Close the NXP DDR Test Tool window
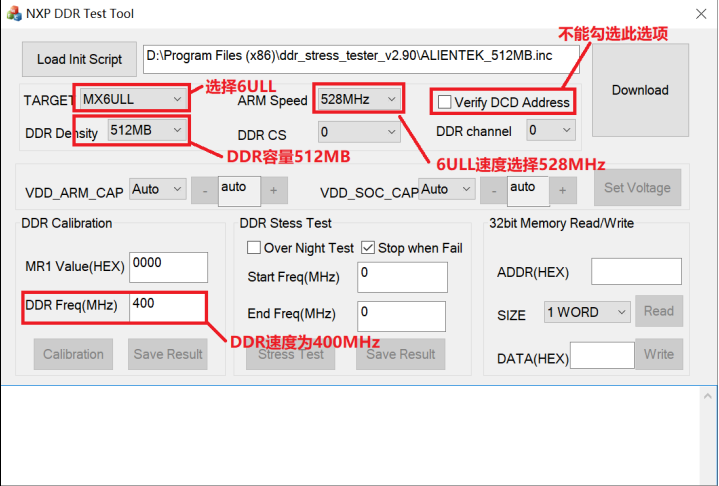719x486 pixels. coord(701,14)
